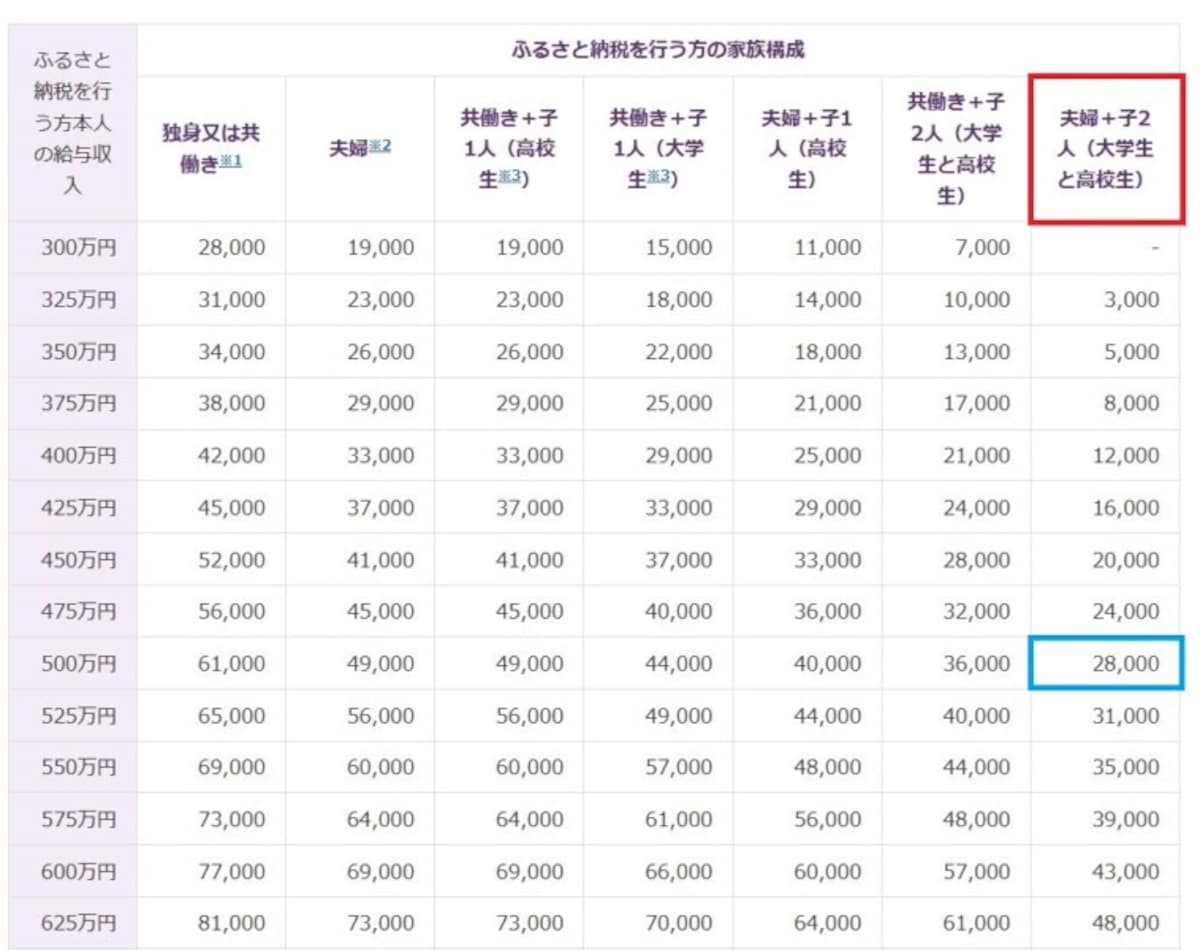1200x950 pixels.
Task: Click 36,000 in the 500万円 row
Action: [976, 664]
